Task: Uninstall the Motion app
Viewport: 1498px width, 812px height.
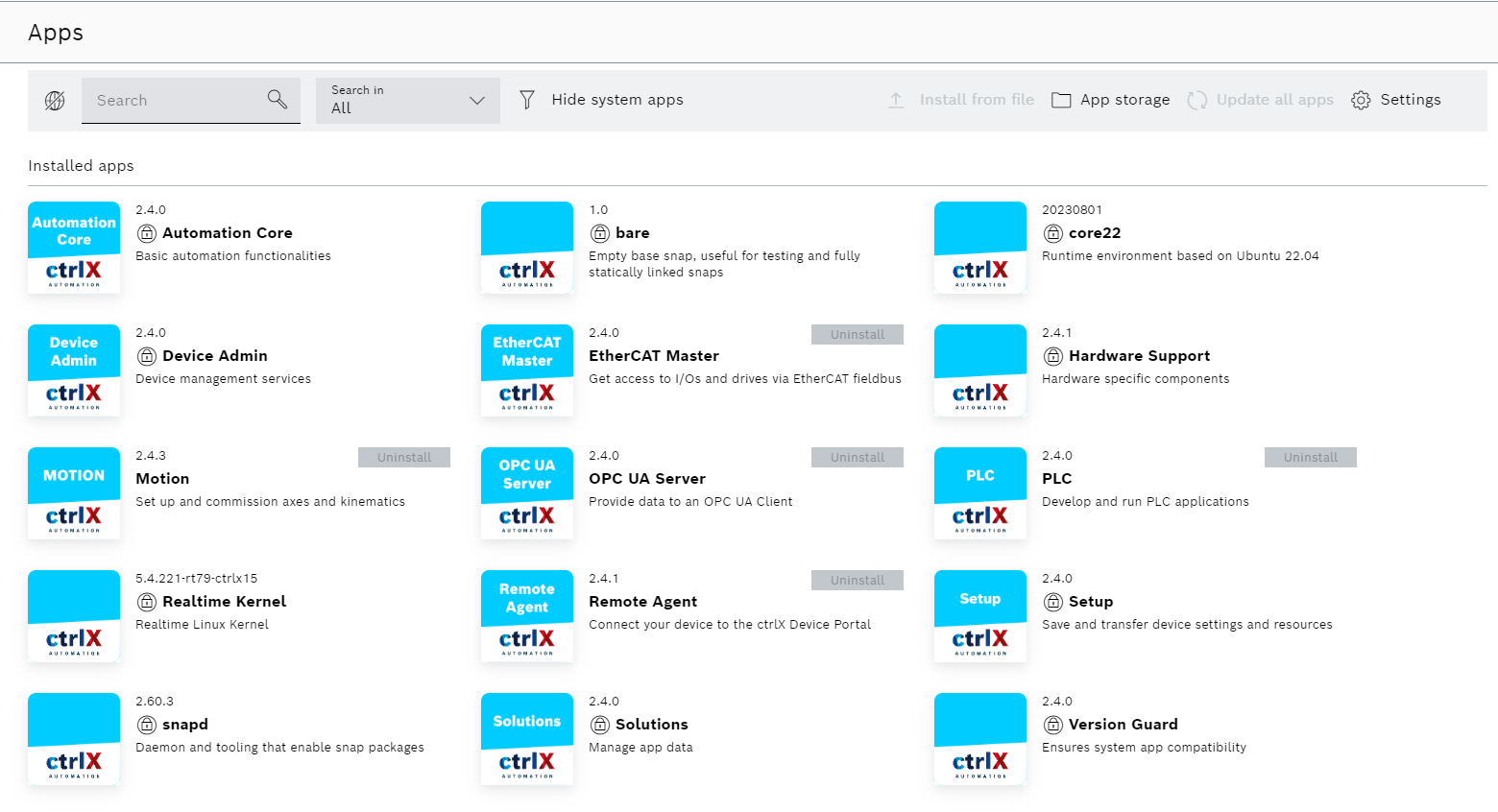Action: click(x=404, y=458)
